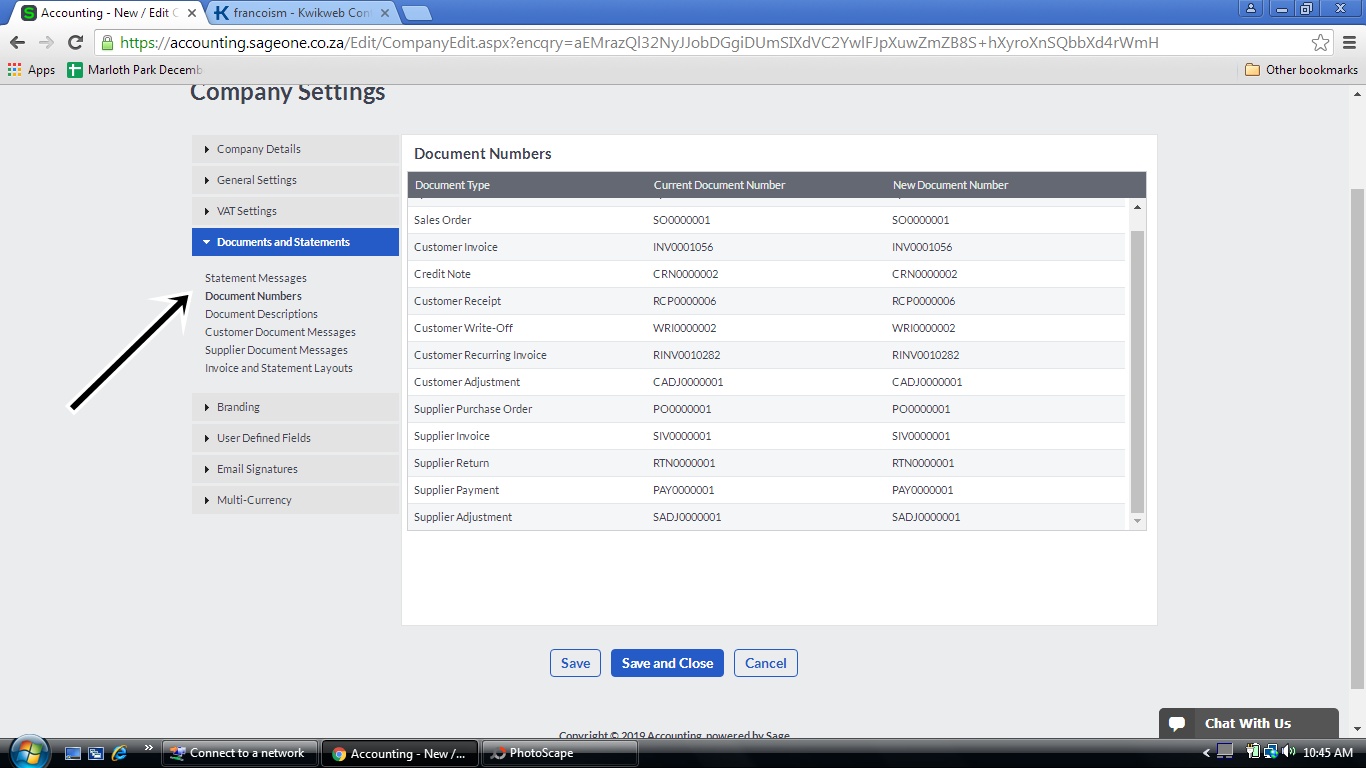
Task: Open Supplier Document Messages item
Action: click(276, 350)
